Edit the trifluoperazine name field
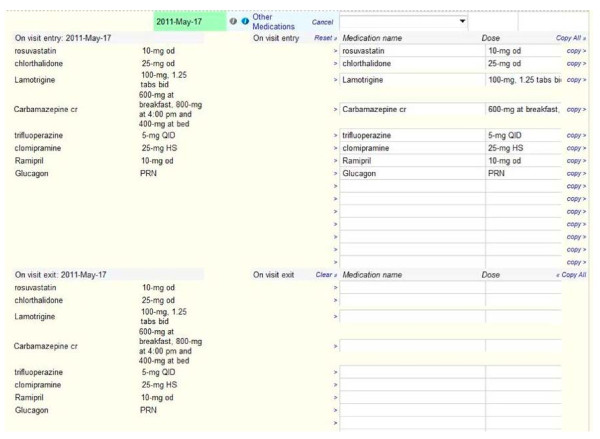600x439 pixels. (412, 135)
